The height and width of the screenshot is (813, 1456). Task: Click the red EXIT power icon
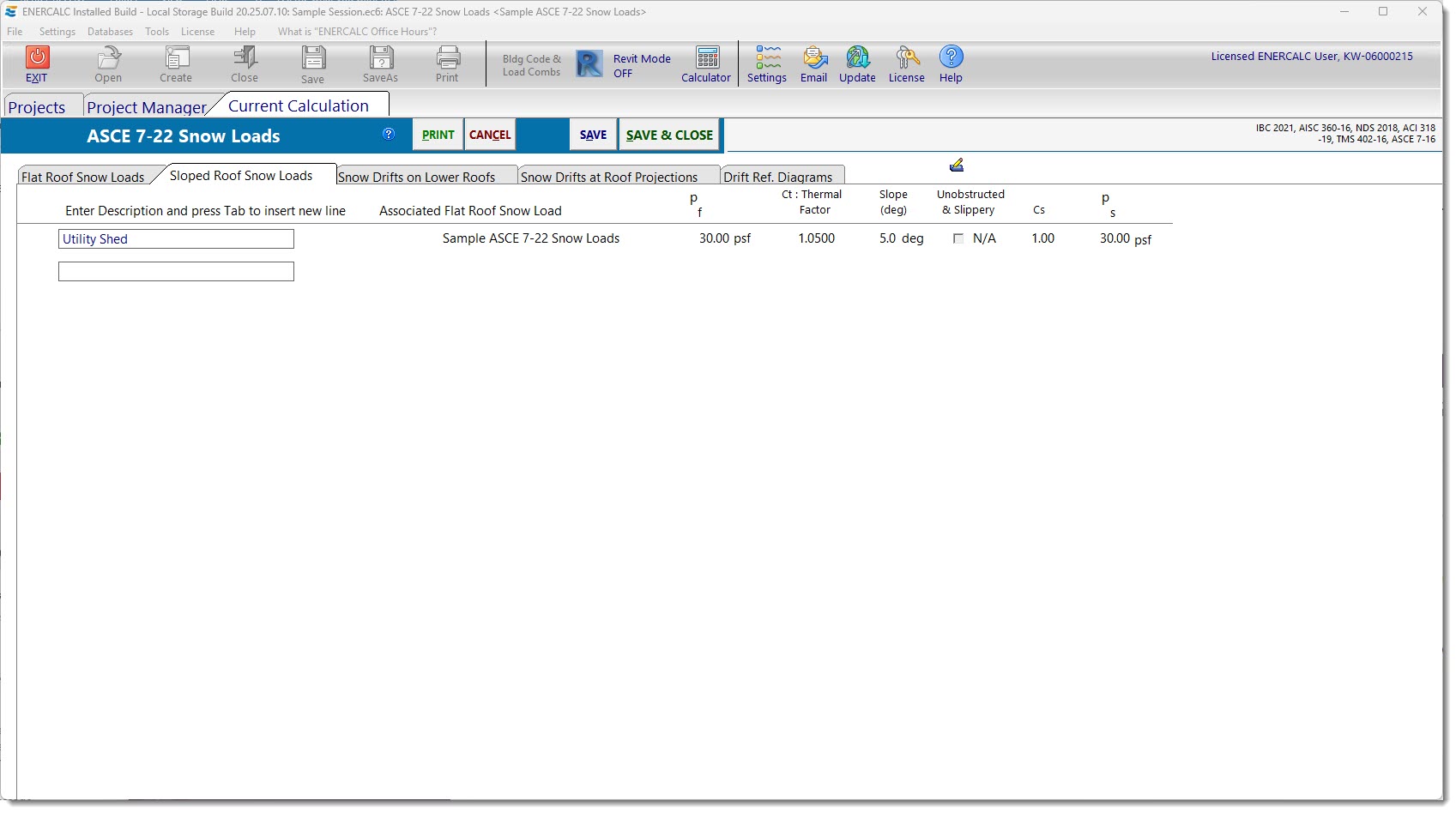(37, 57)
